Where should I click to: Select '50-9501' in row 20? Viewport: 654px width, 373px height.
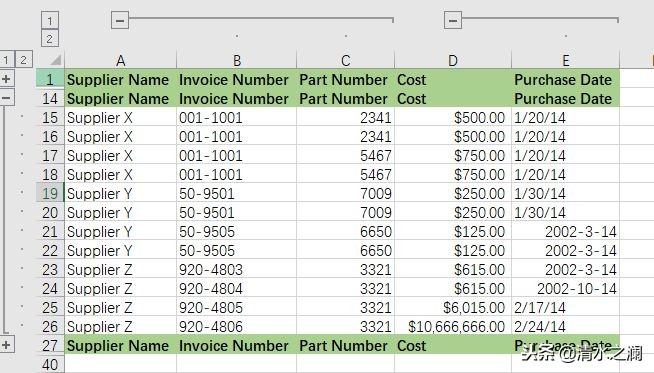(236, 212)
